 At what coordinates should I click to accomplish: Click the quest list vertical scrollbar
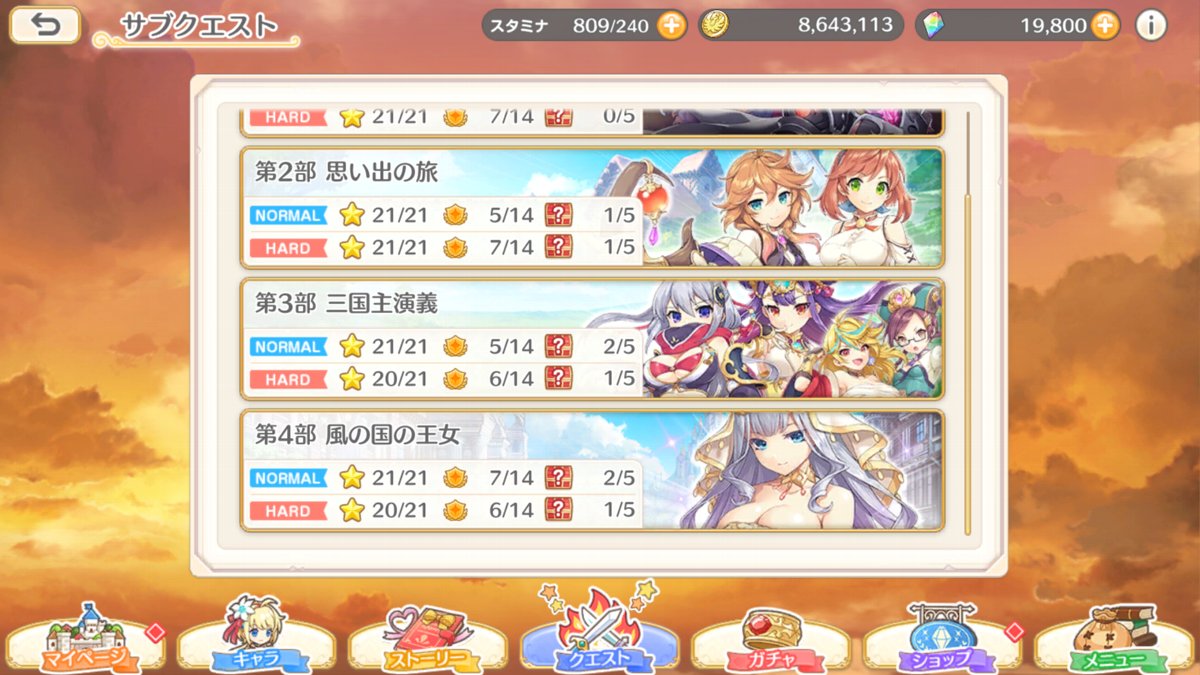click(x=967, y=322)
